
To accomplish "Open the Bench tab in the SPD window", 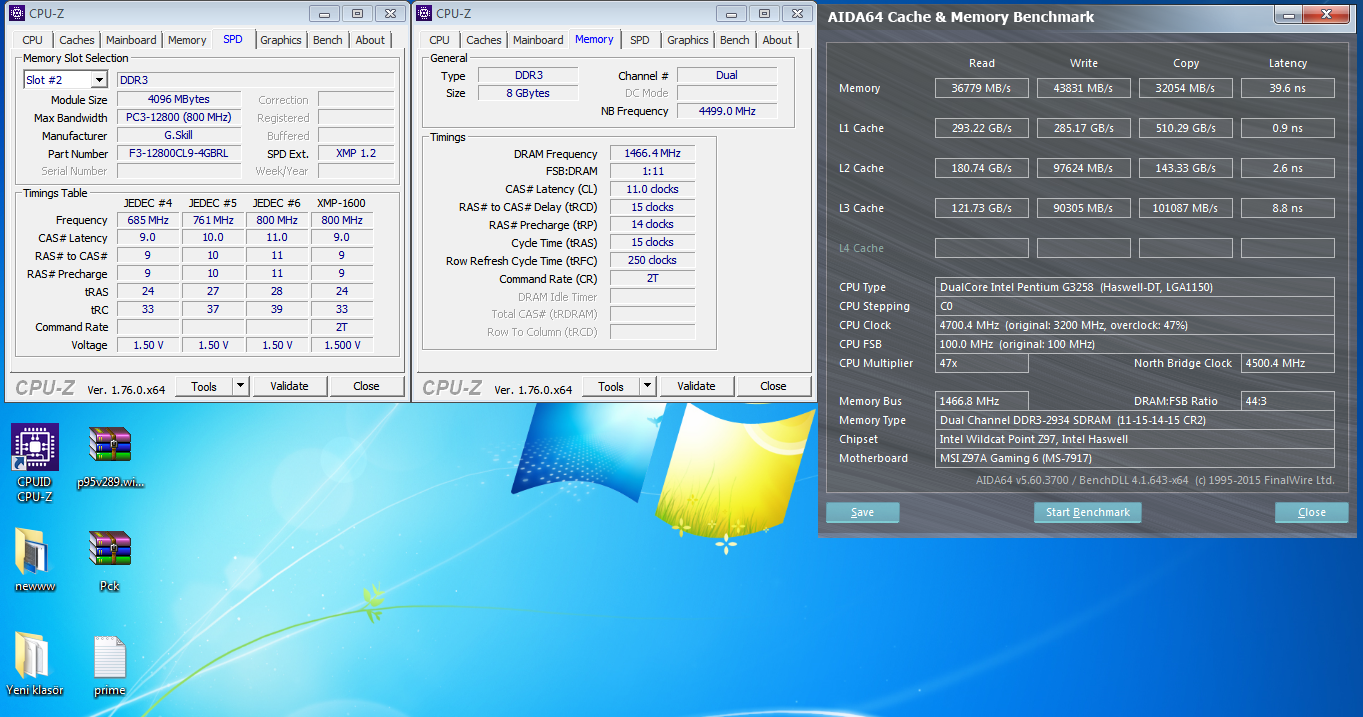I will [328, 40].
